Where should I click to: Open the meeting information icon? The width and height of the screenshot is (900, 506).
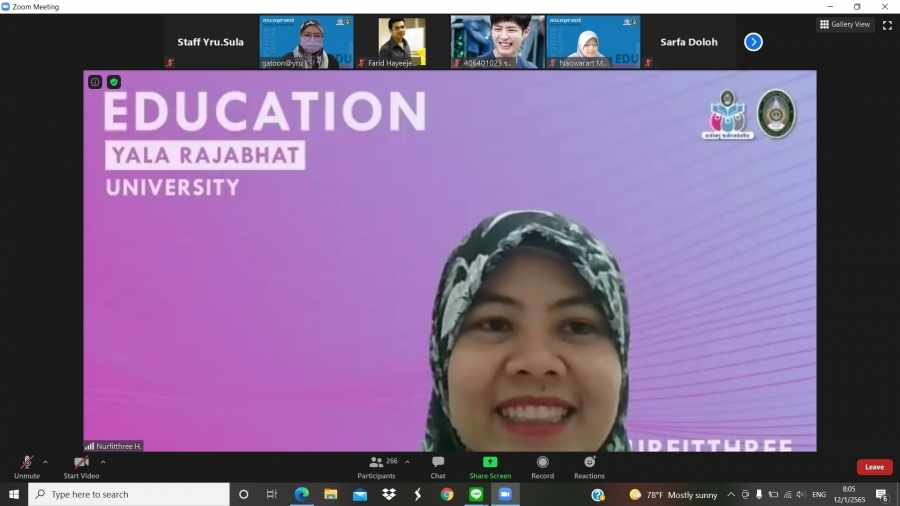tap(95, 82)
